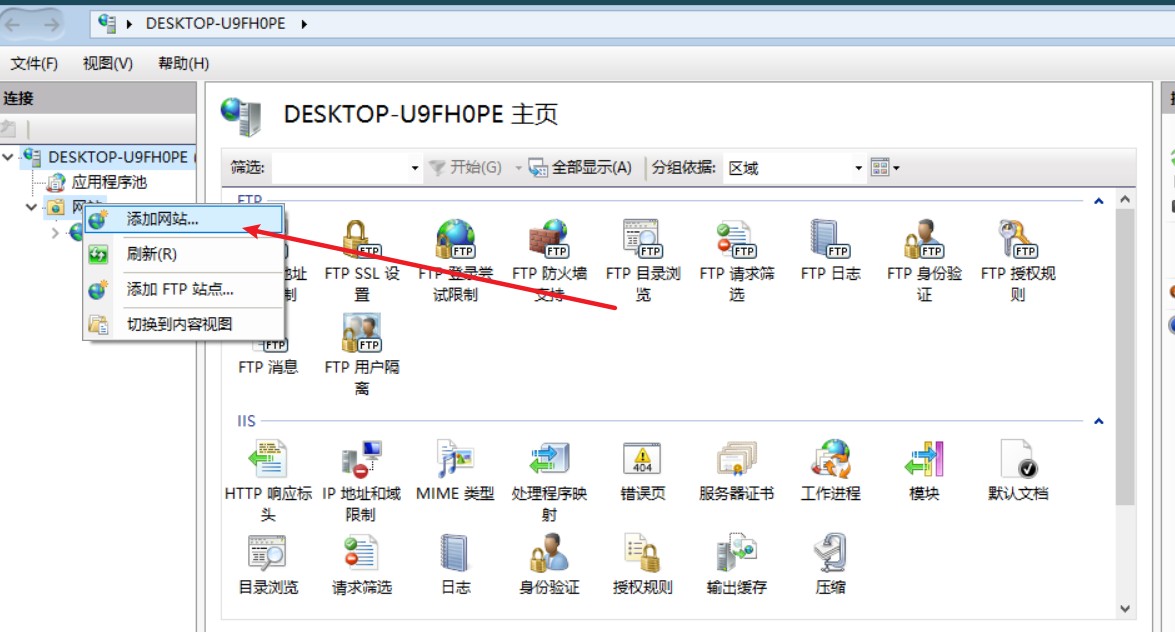Collapse the IIS group section

click(x=1099, y=421)
